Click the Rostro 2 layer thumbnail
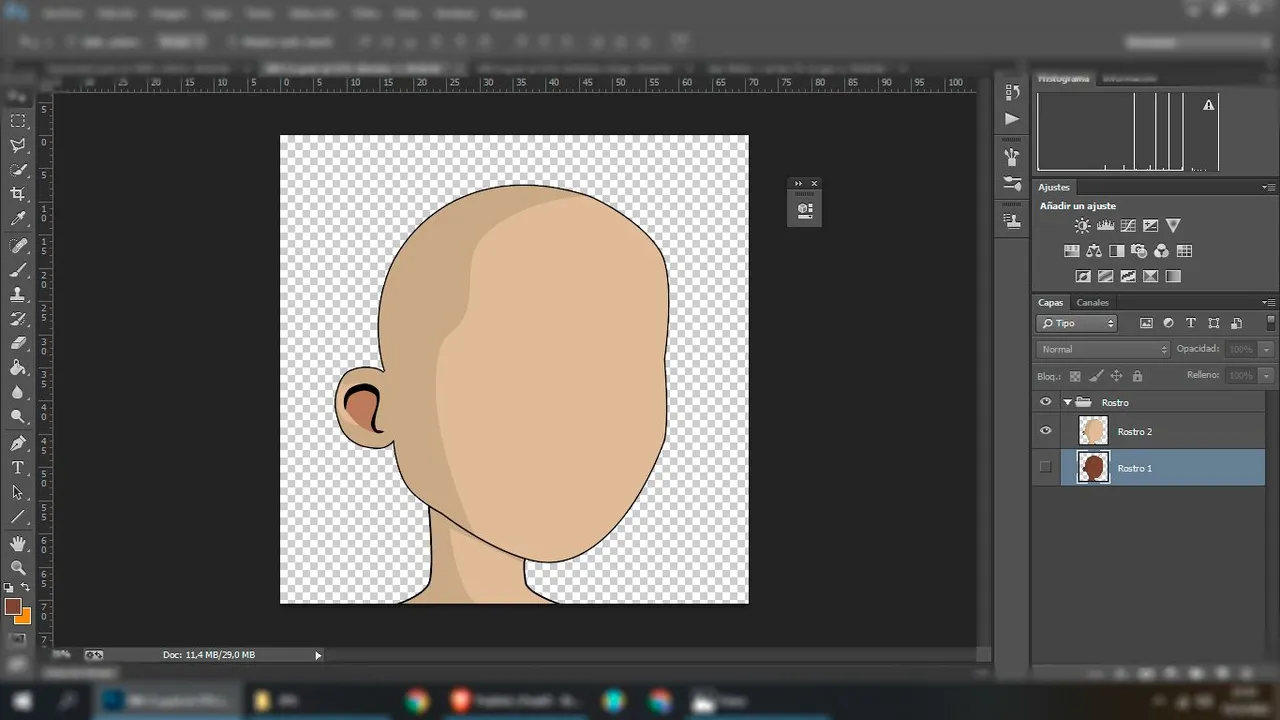Screen dimensions: 1280x720 click(x=1093, y=431)
